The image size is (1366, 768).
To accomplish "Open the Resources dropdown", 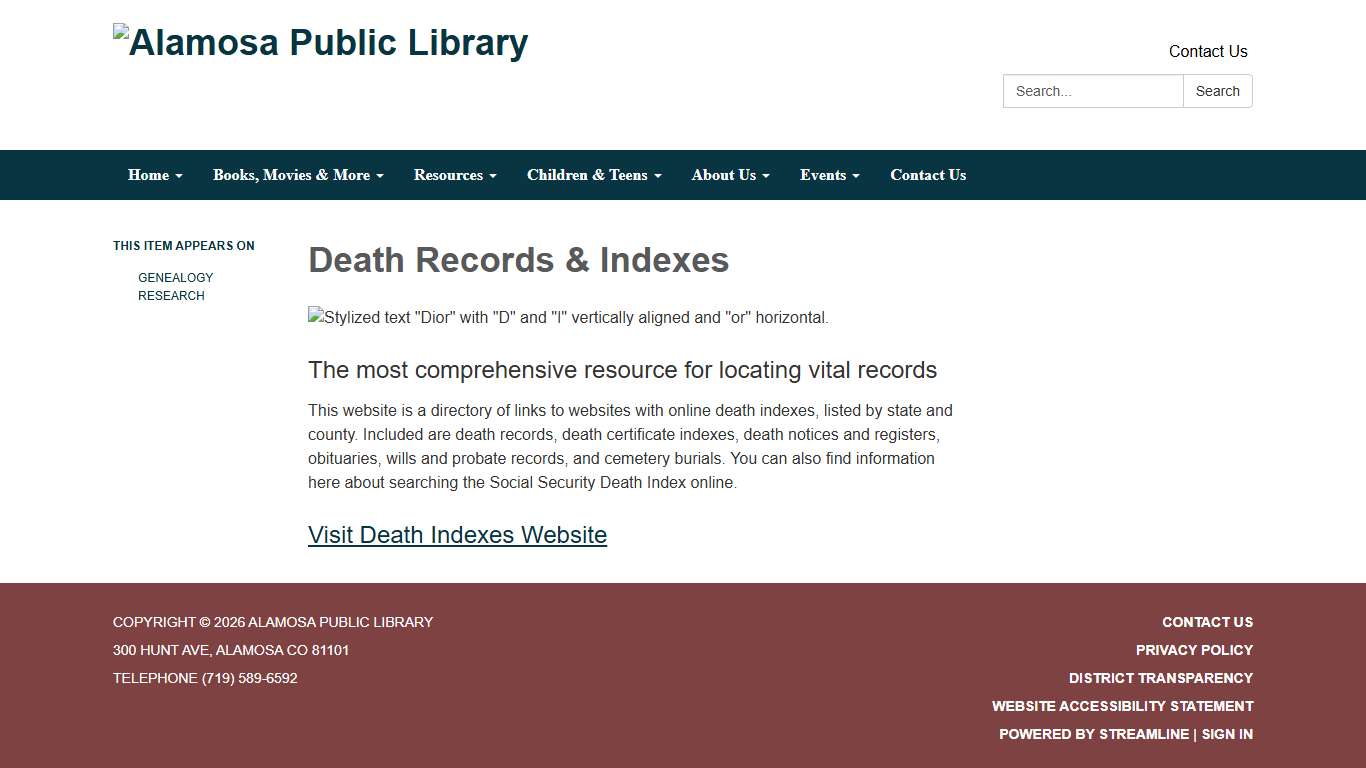I will pyautogui.click(x=454, y=175).
